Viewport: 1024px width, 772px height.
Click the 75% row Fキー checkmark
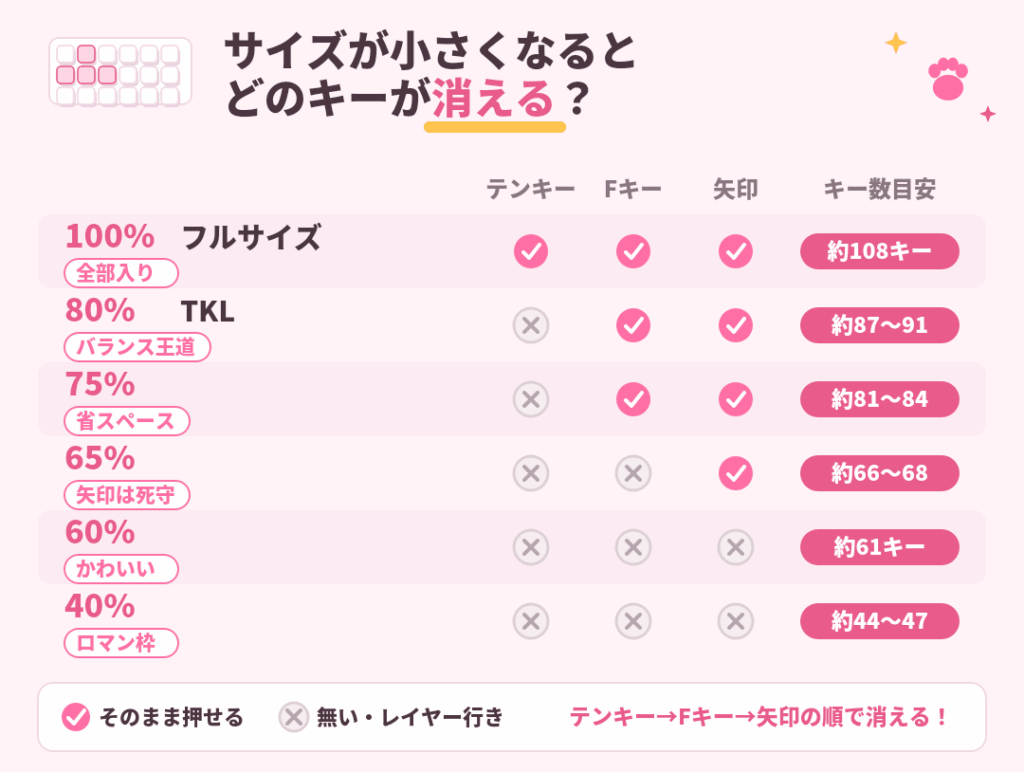pyautogui.click(x=633, y=399)
